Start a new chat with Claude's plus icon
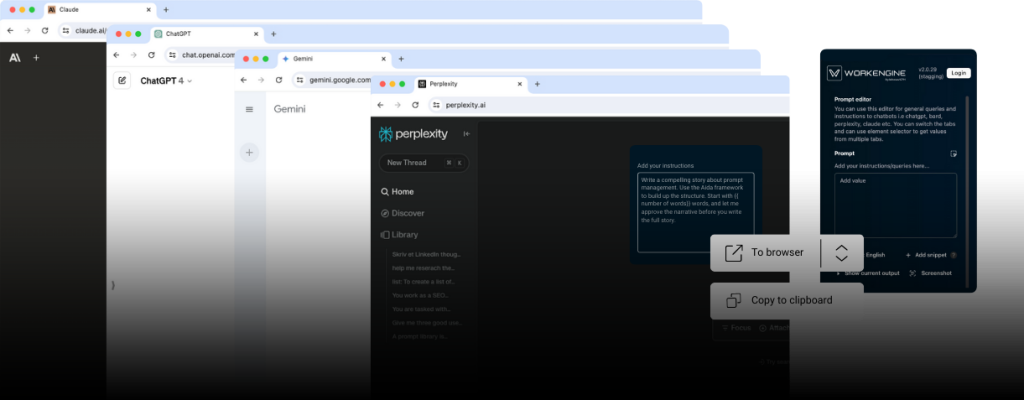This screenshot has width=1024, height=400. pyautogui.click(x=36, y=58)
